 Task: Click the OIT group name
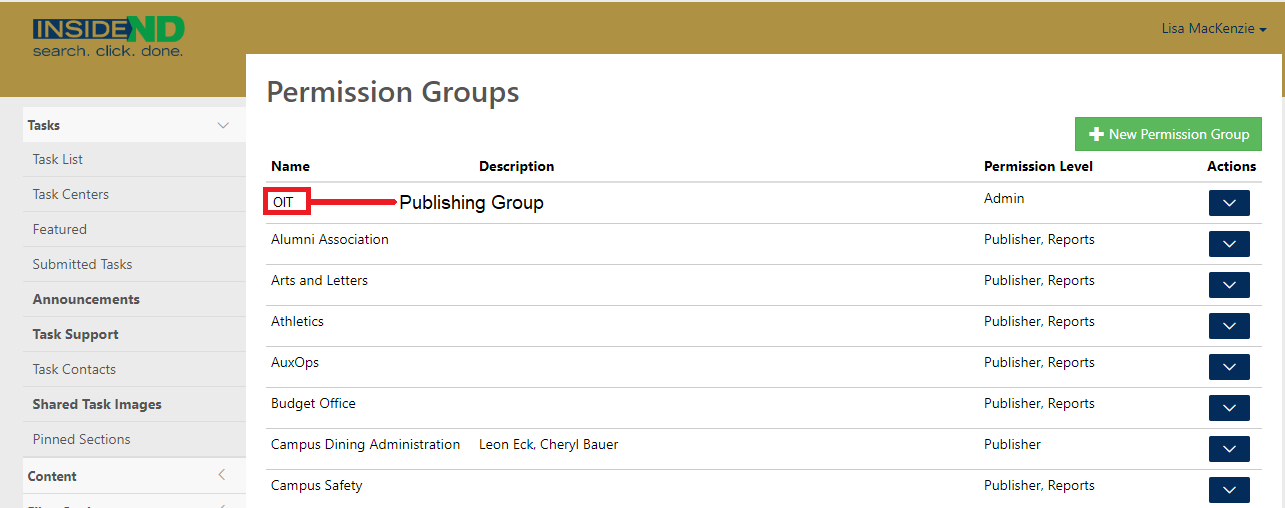click(284, 202)
